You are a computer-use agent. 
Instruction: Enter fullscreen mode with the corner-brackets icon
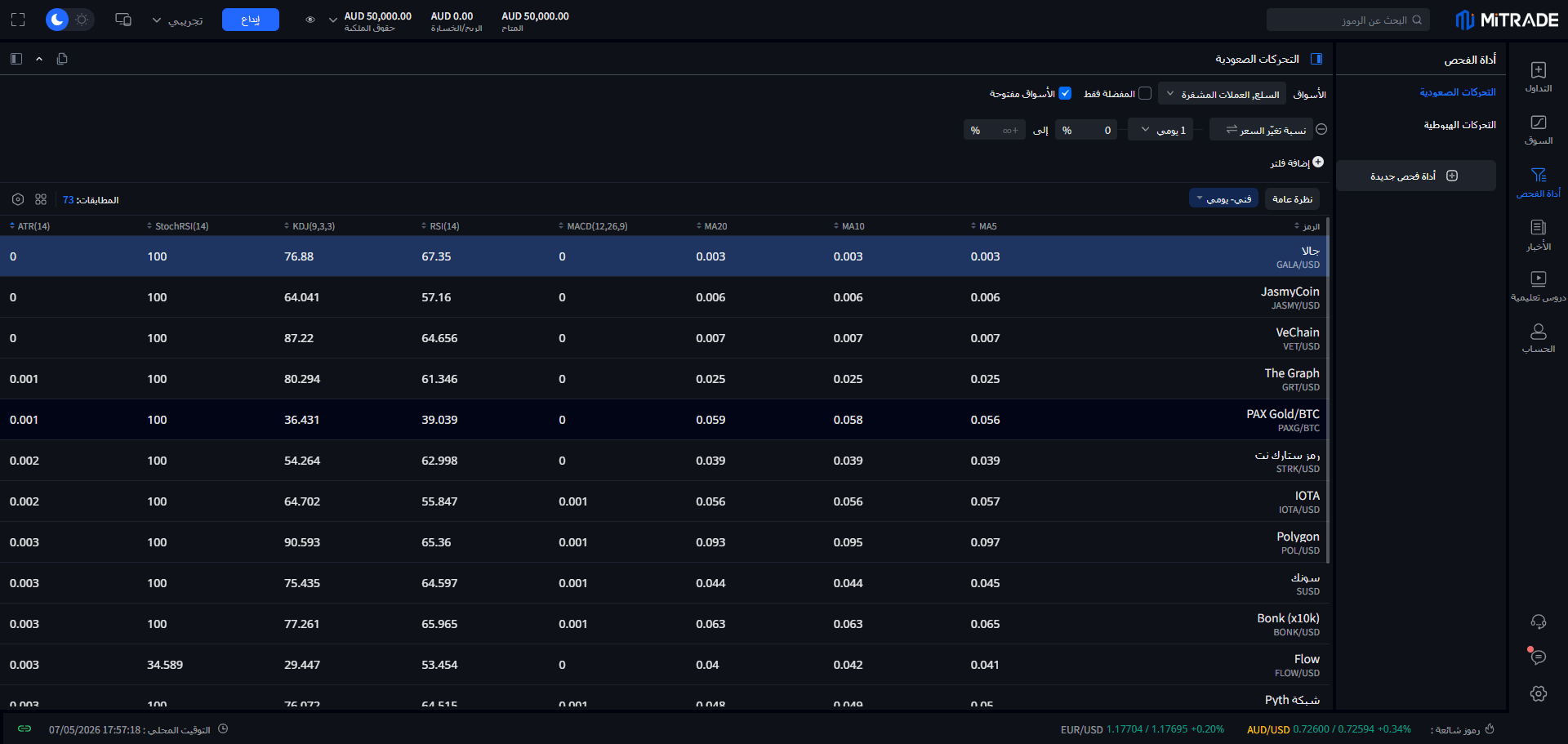[x=18, y=20]
